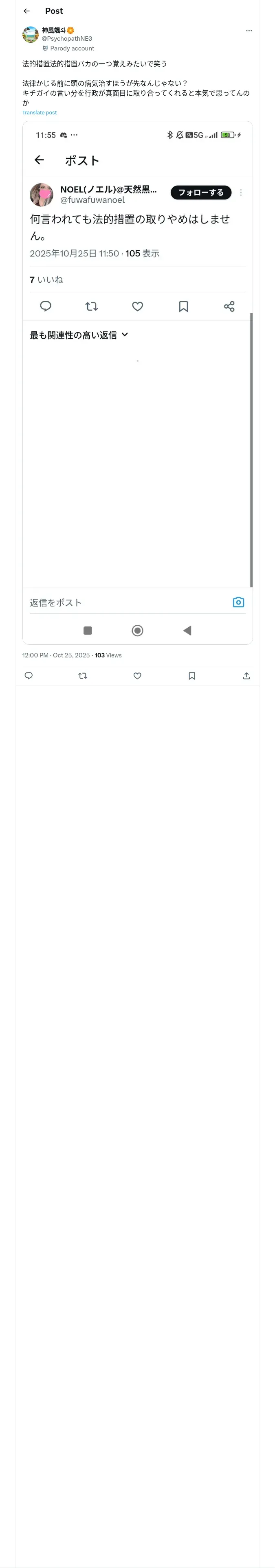Click the post timestamp Oct 25, 2025
Screen dimensions: 275x1568
[x=55, y=655]
